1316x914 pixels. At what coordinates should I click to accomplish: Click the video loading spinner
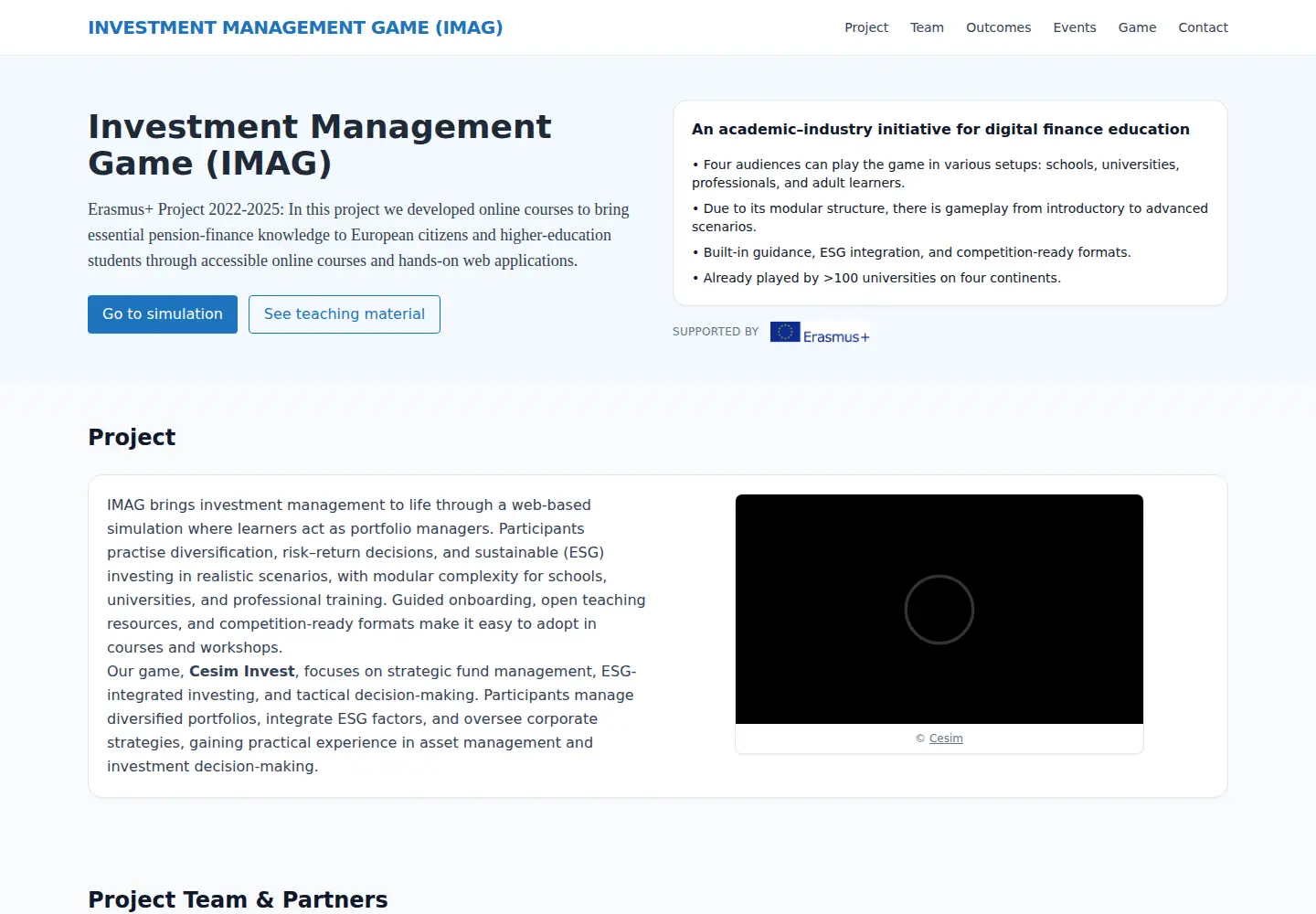(939, 610)
